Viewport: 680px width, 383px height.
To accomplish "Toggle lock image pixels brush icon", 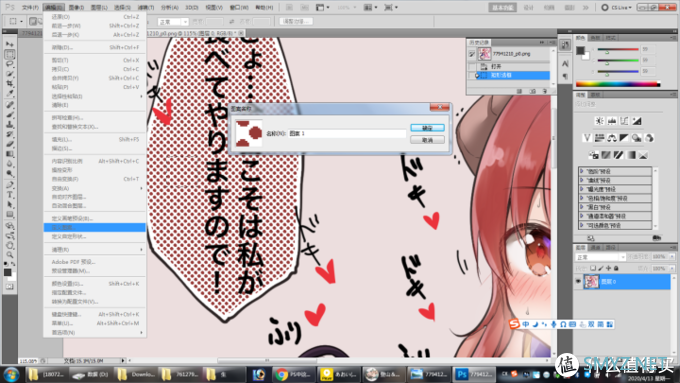I will (x=601, y=268).
